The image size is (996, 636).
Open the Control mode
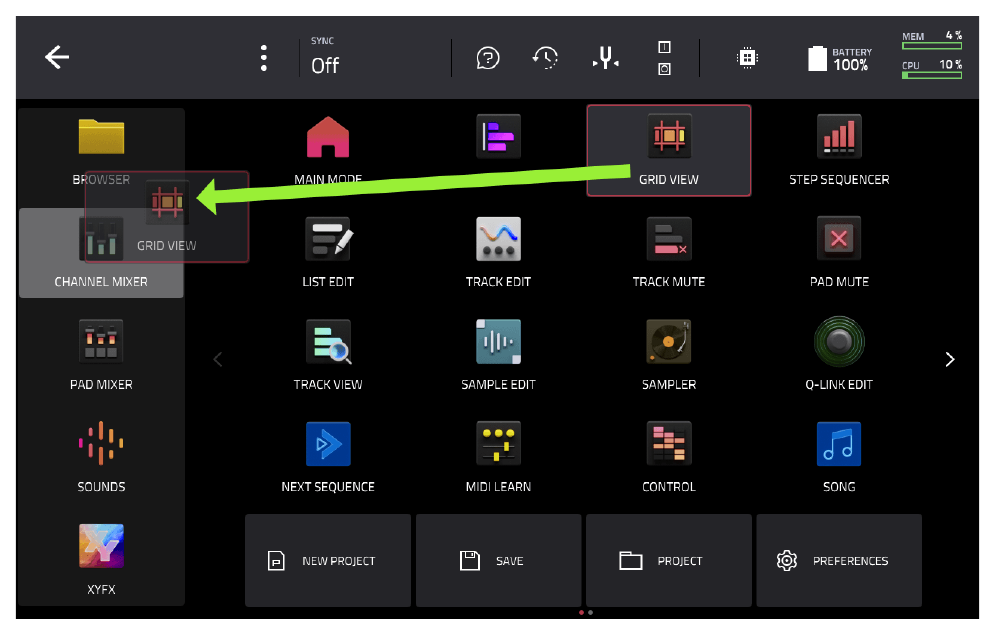668,457
